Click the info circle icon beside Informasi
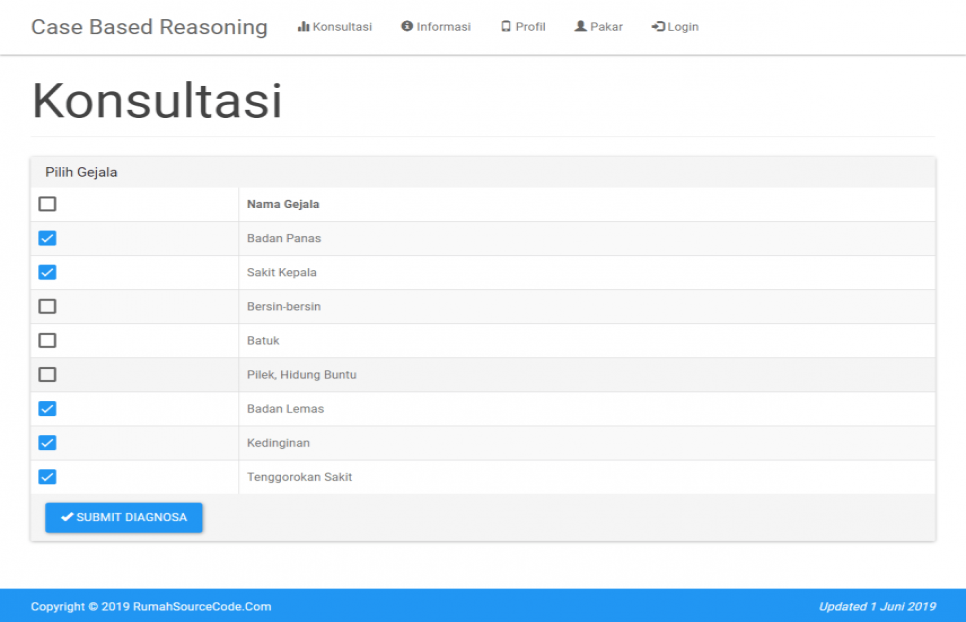Screen dimensions: 966x622 [x=406, y=27]
